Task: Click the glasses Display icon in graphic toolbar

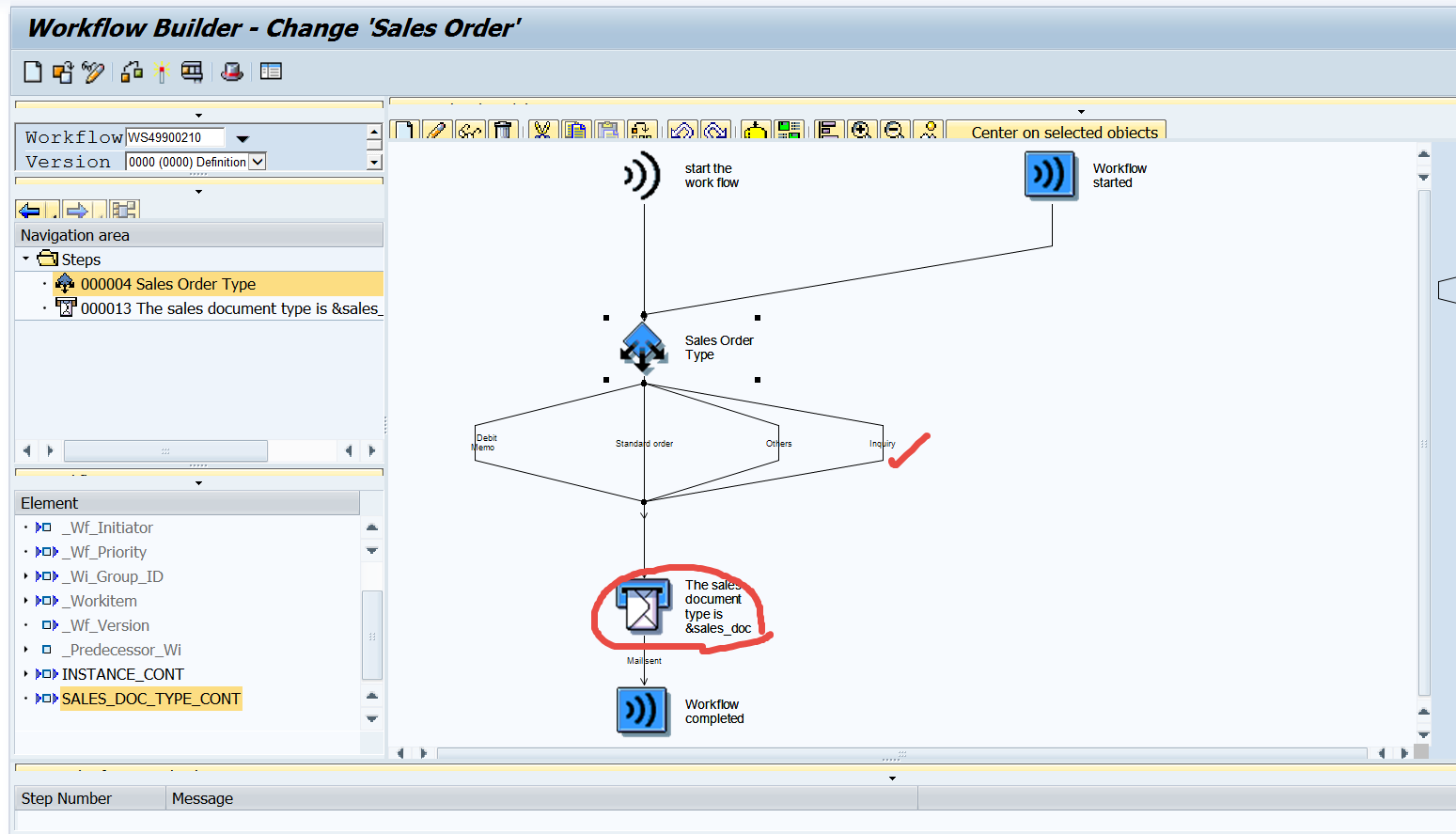Action: [x=470, y=130]
